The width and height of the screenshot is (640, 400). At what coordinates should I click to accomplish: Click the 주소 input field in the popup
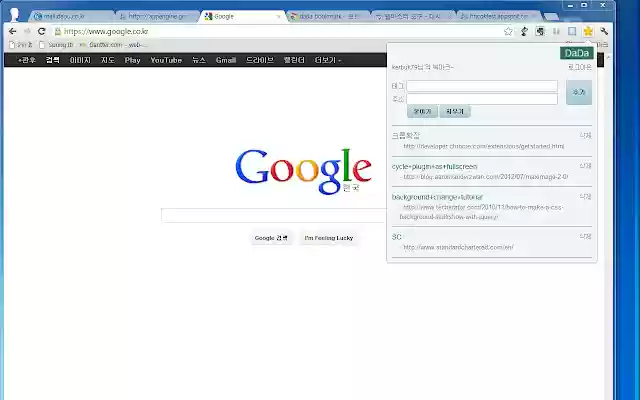coord(482,99)
